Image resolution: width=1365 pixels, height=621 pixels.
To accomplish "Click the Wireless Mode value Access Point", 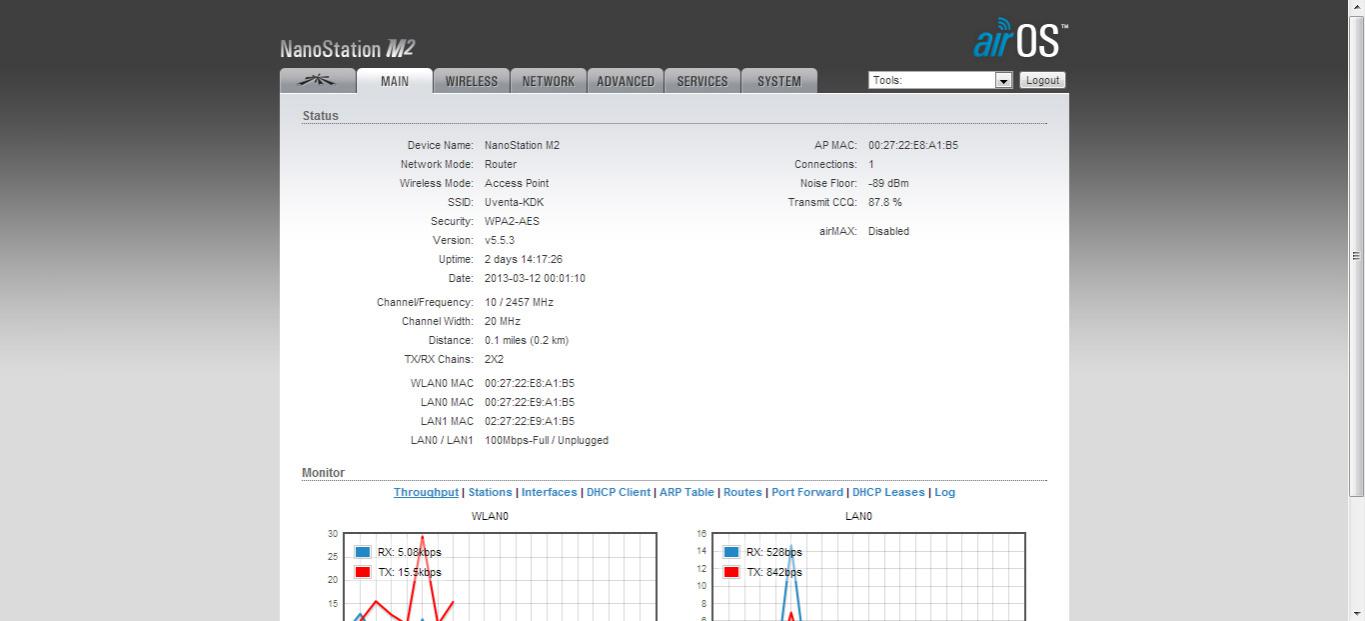I will pyautogui.click(x=517, y=183).
